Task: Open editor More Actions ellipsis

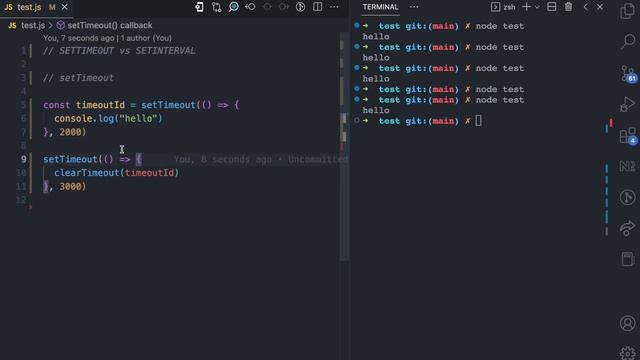Action: (x=334, y=7)
